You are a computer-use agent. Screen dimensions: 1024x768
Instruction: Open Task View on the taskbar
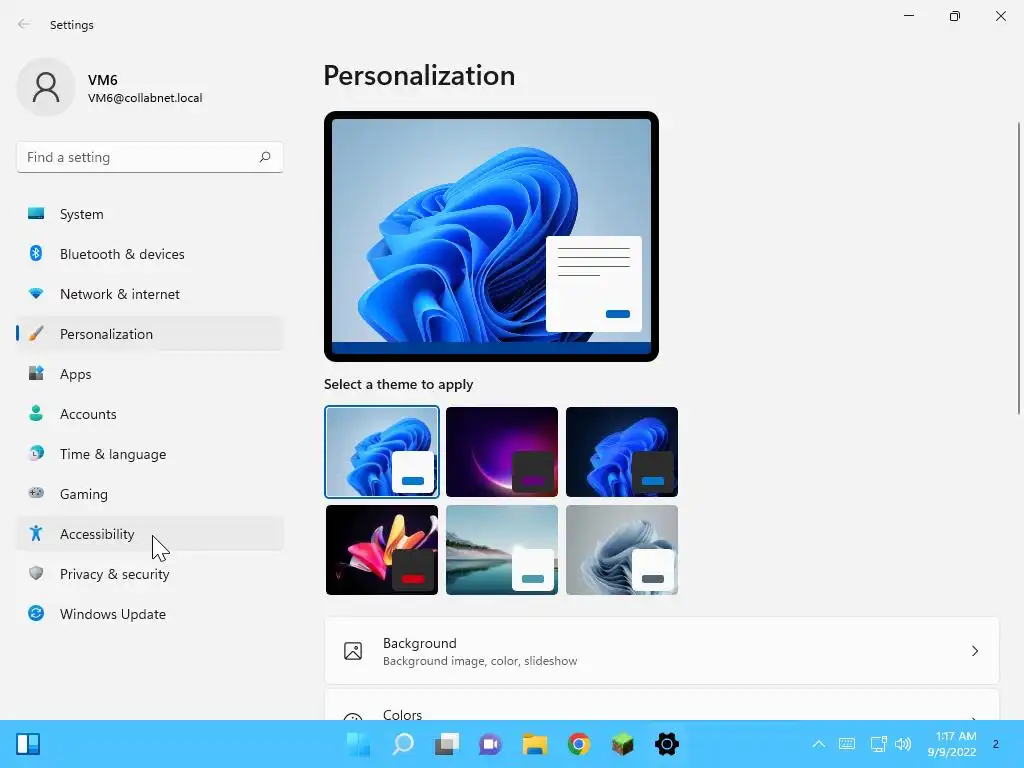(x=447, y=744)
